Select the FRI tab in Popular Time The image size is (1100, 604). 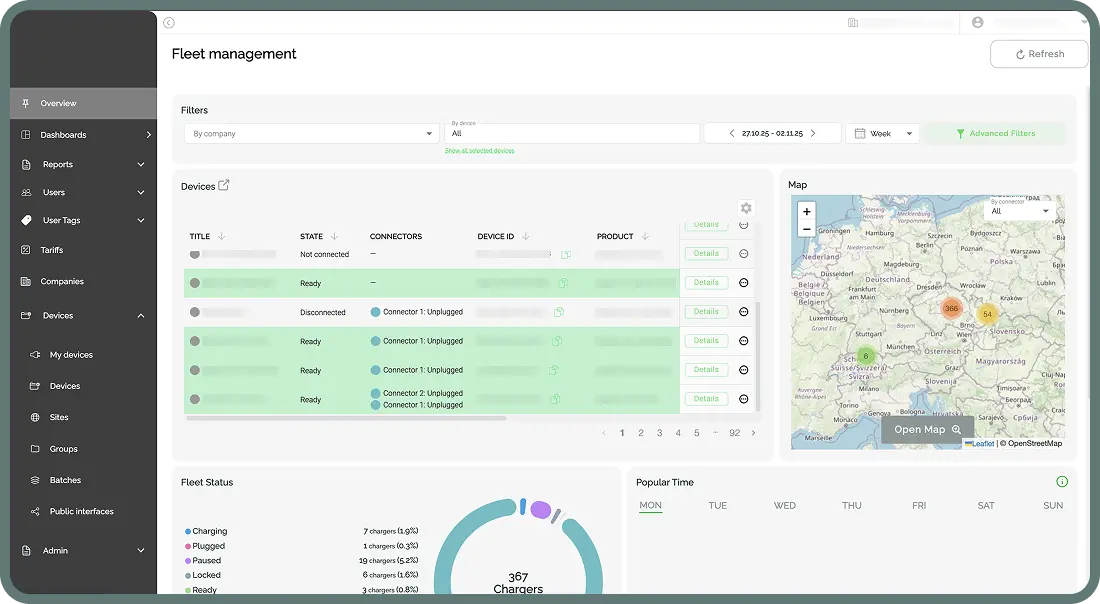(x=919, y=505)
